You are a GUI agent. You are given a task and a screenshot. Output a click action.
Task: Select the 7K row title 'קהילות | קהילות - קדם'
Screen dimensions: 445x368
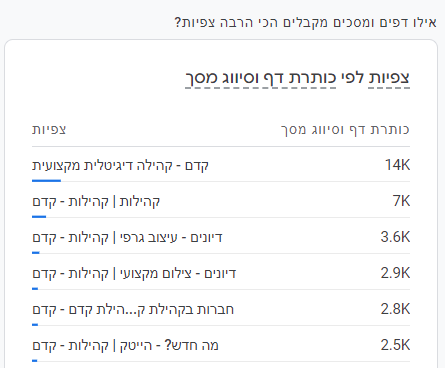[96, 201]
